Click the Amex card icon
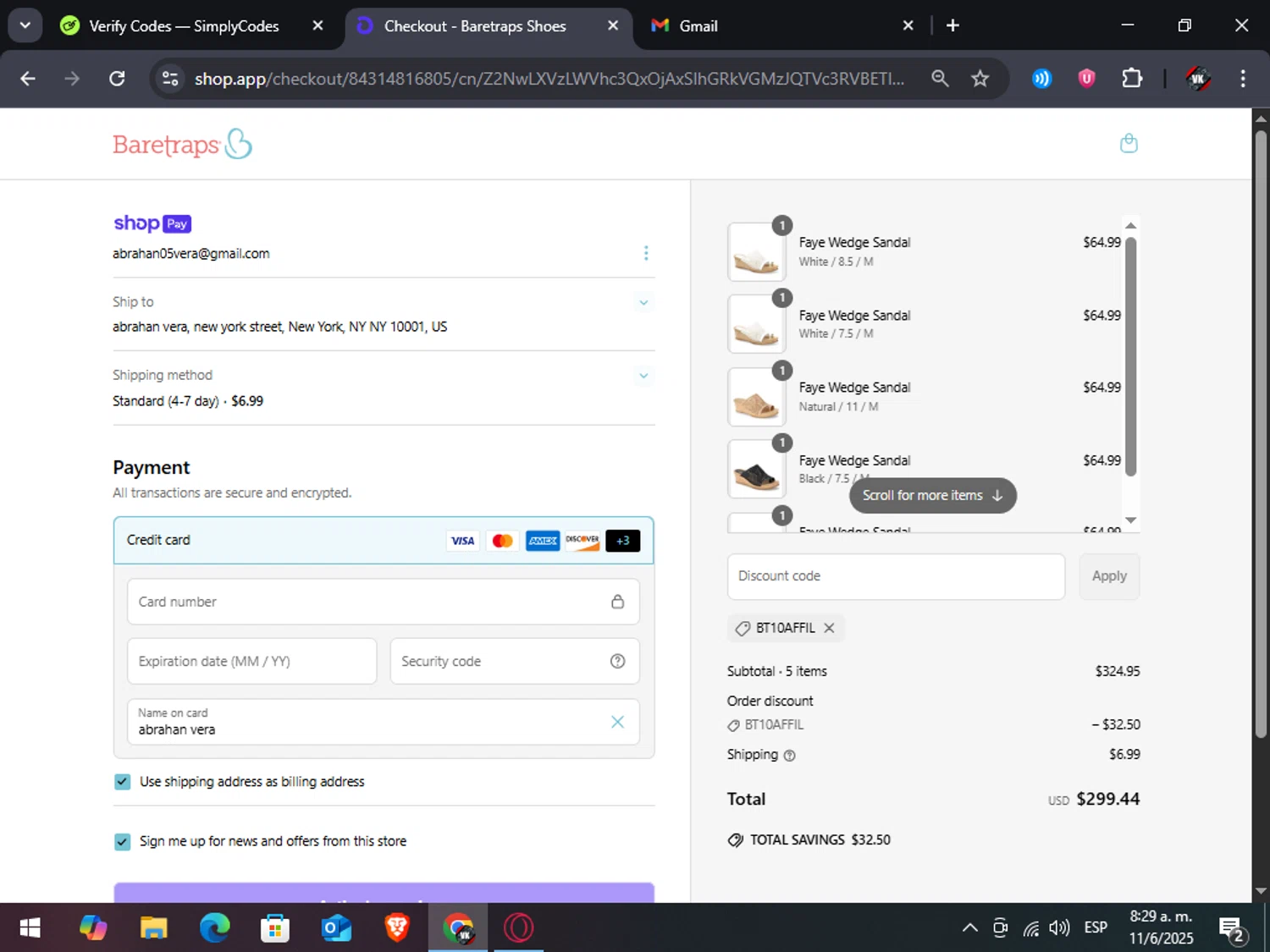Screen dimensions: 1270x952 pos(543,541)
